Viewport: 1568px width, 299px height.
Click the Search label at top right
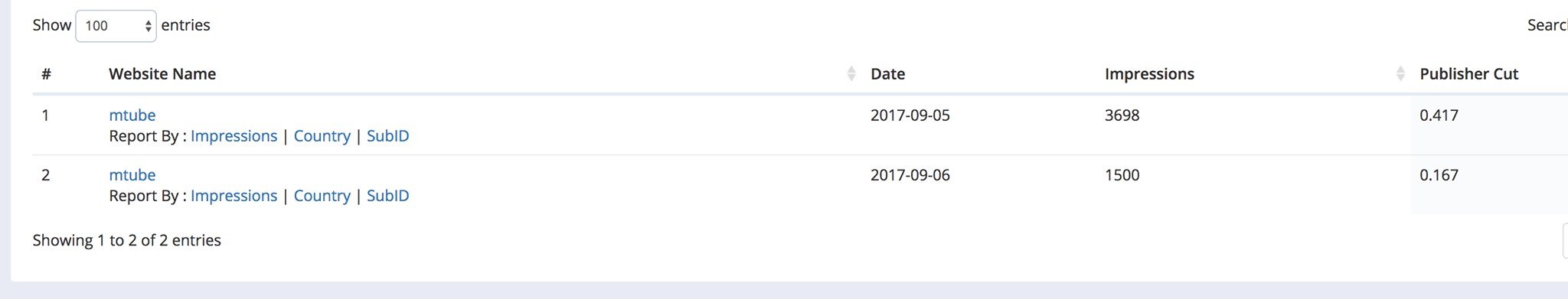click(1547, 25)
